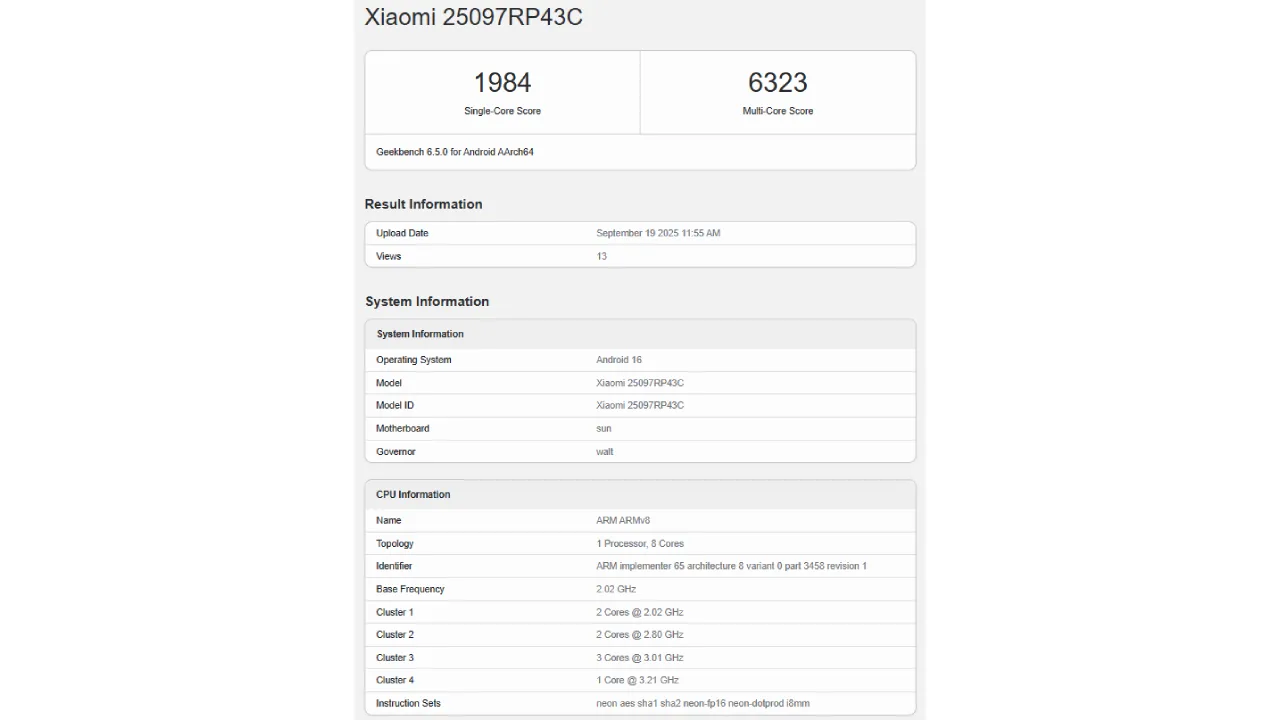Select the 'Governor' row label

coord(396,452)
